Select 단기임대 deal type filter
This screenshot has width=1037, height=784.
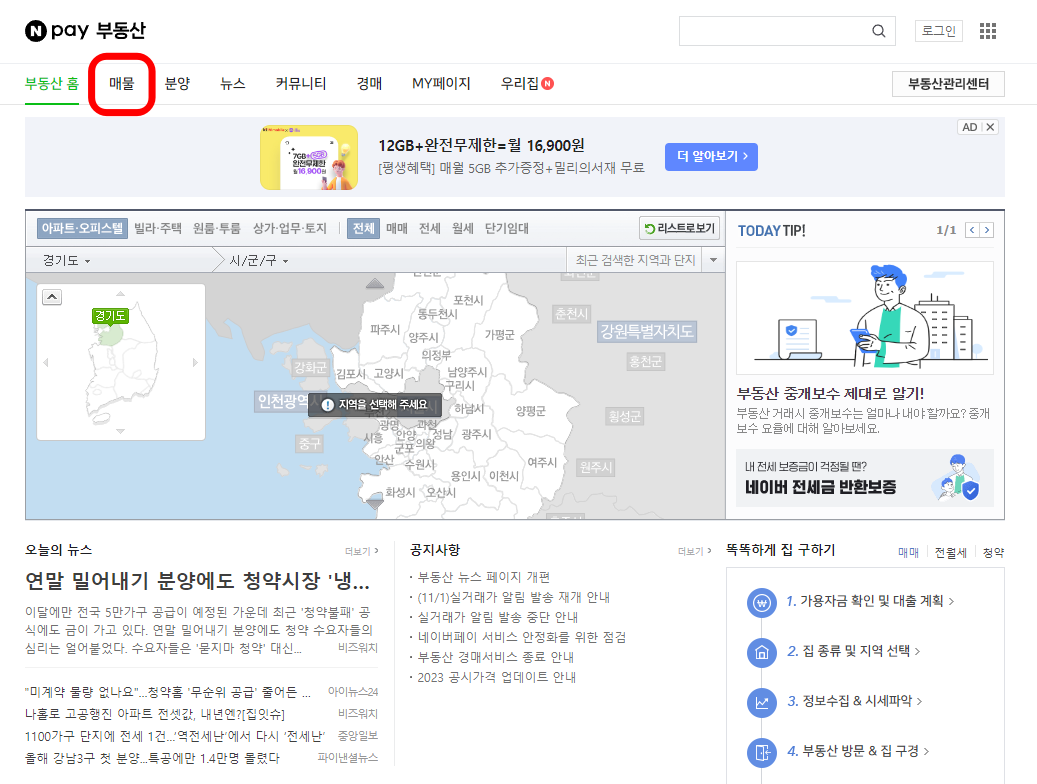pyautogui.click(x=506, y=228)
